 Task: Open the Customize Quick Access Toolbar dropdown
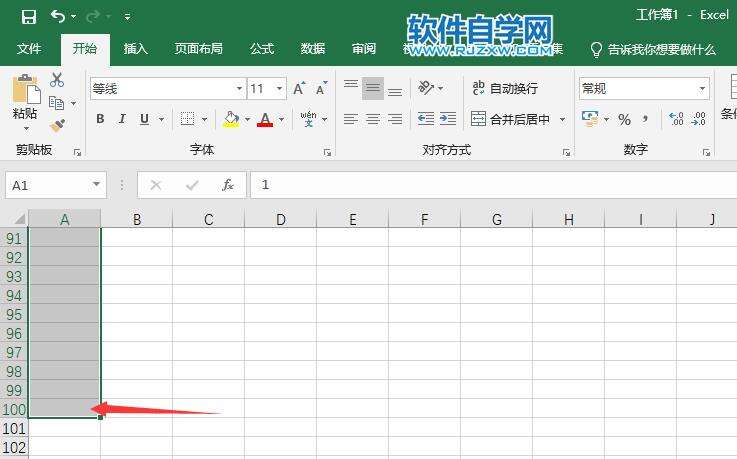(127, 17)
